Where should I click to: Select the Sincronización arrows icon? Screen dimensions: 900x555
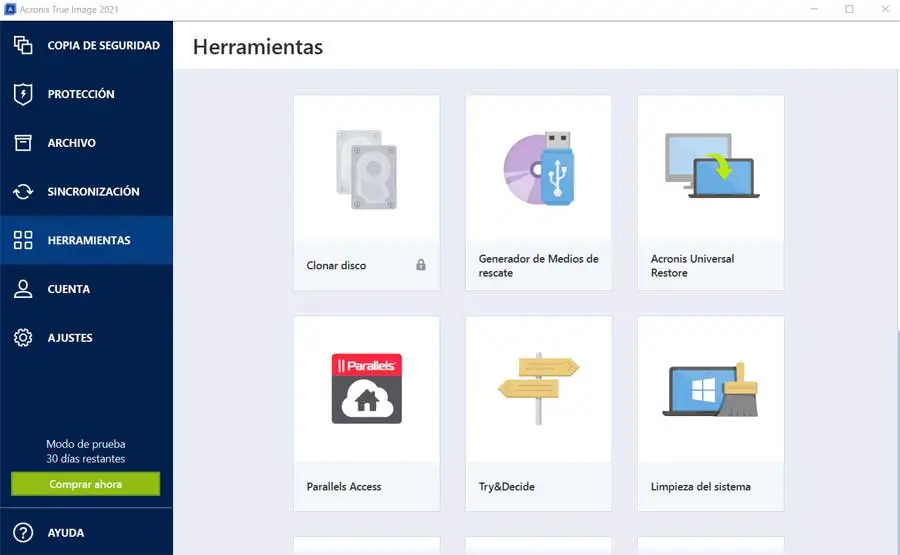[x=23, y=191]
